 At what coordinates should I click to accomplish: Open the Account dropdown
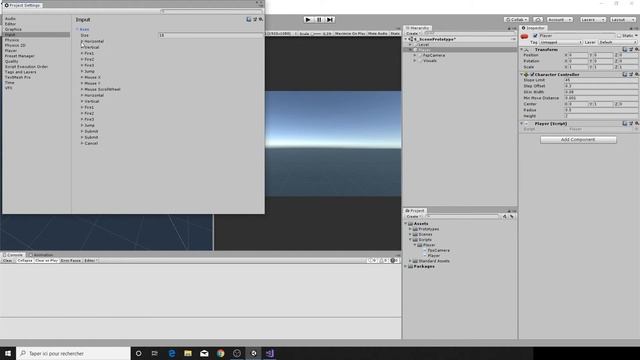pyautogui.click(x=560, y=20)
